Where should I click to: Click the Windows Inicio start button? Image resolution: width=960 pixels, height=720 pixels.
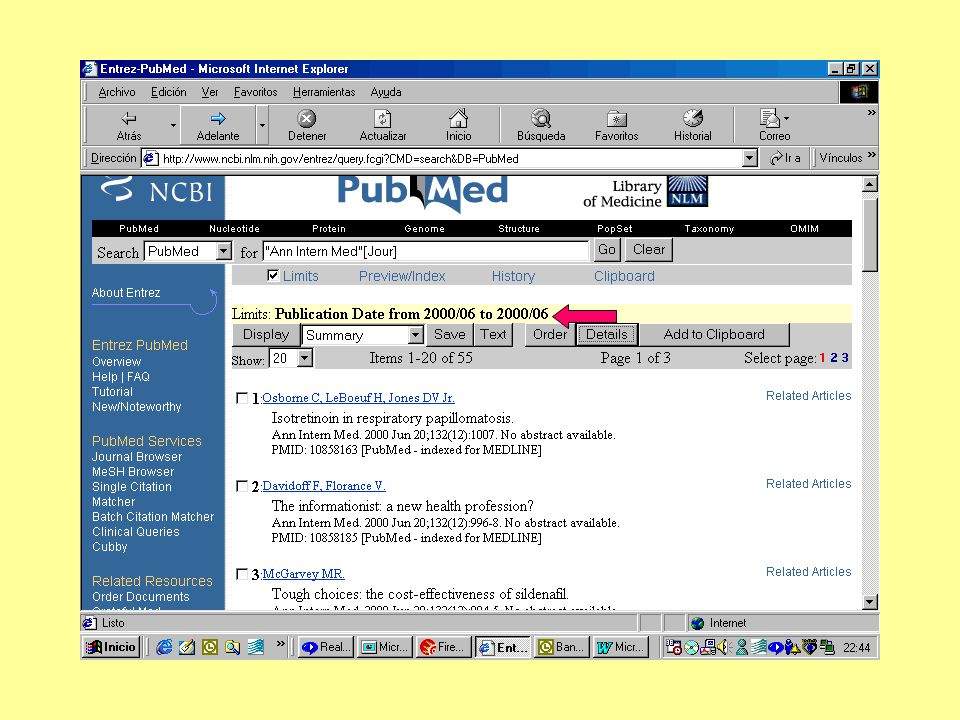point(111,647)
